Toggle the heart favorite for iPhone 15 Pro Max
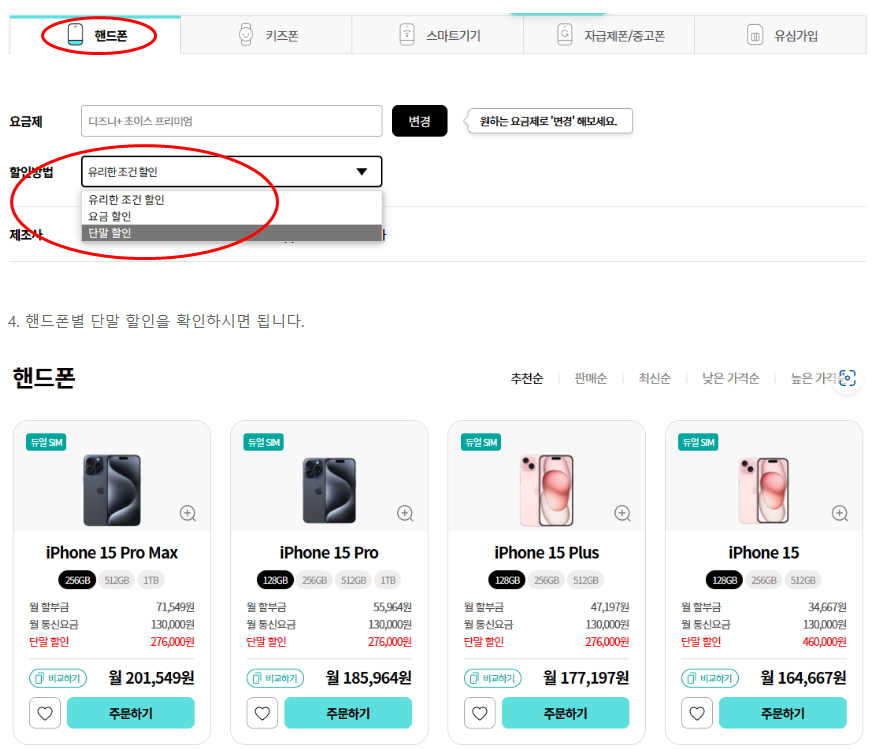Screen dimensions: 873x749 click(x=44, y=713)
